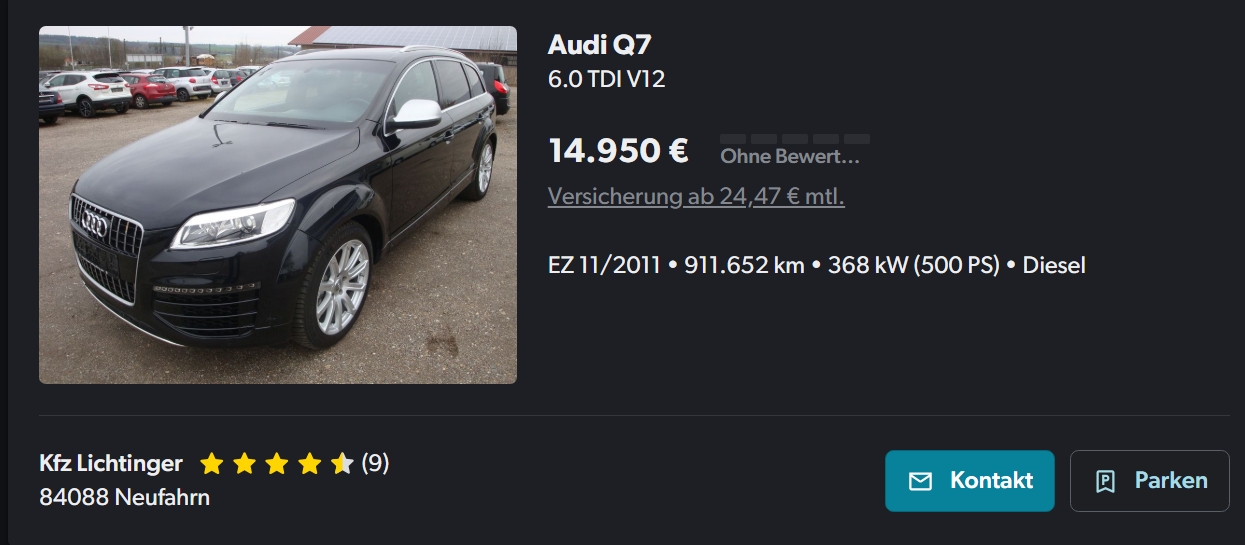
Task: Click the EZ 11/2011 registration detail
Action: coord(604,265)
